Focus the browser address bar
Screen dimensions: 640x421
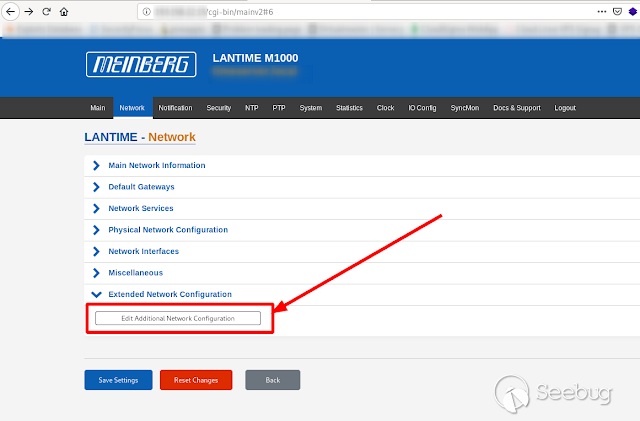click(x=367, y=12)
